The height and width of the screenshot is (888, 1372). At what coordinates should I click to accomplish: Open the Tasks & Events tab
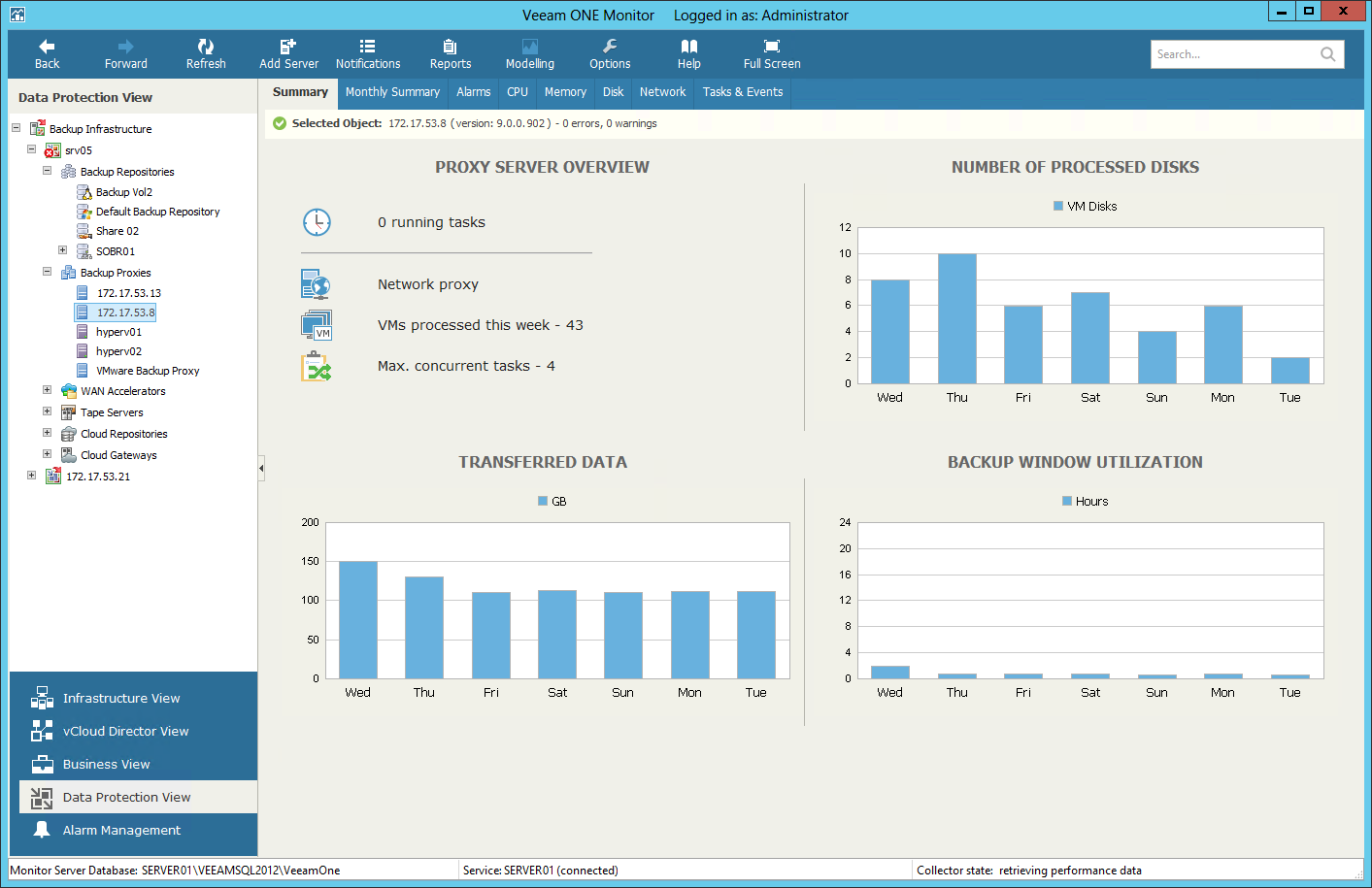pos(743,92)
